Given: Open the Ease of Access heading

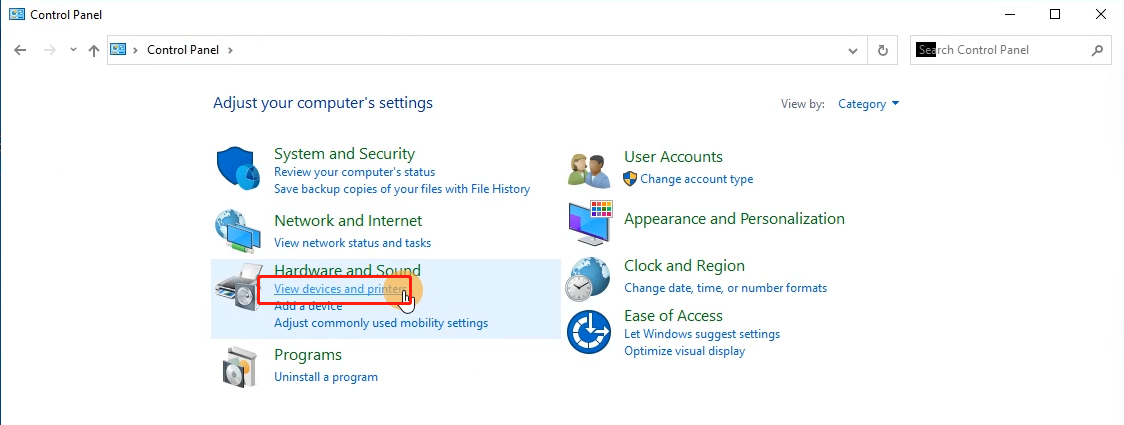Looking at the screenshot, I should pos(673,316).
